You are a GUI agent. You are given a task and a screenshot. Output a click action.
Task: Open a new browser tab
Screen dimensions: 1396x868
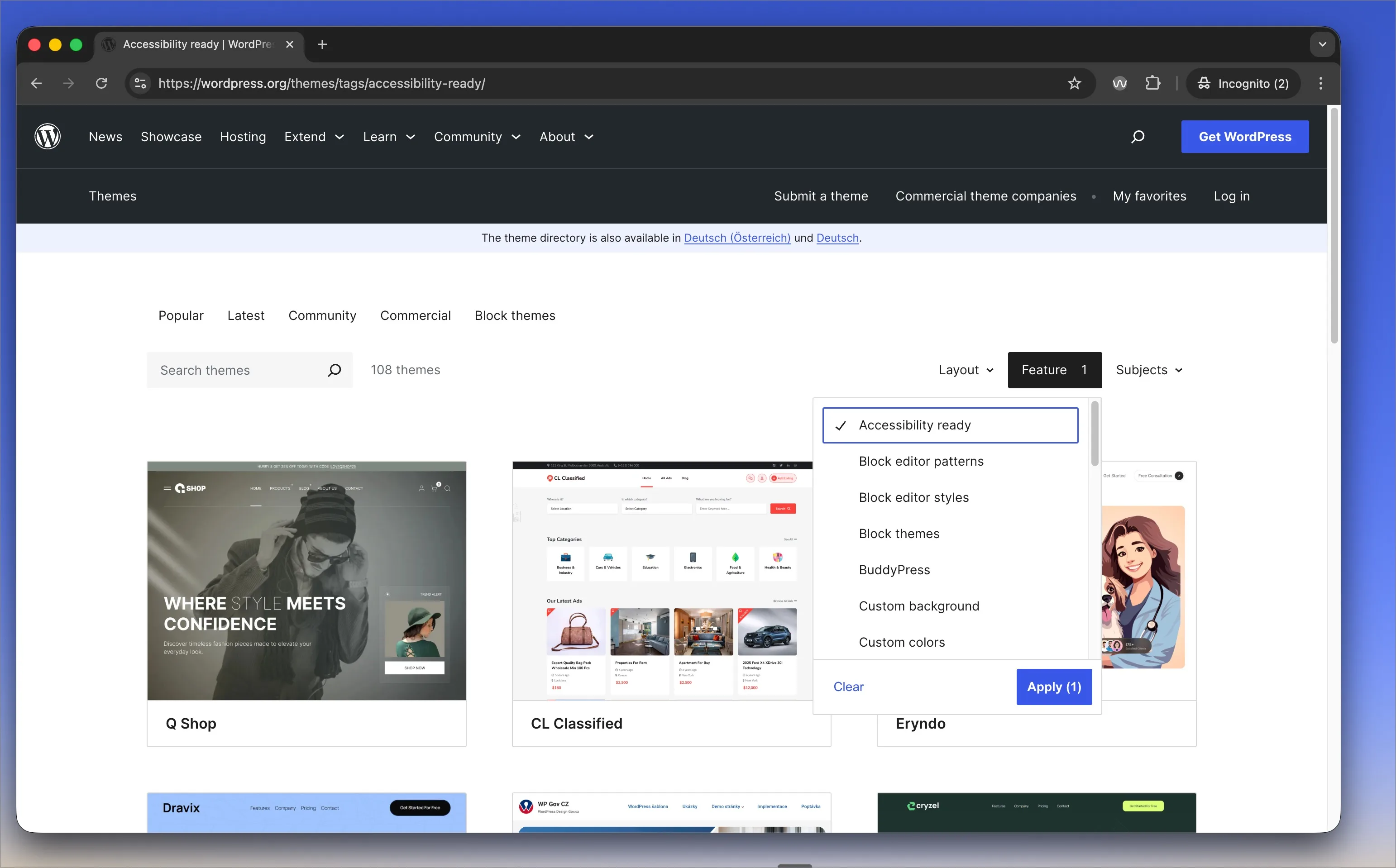click(321, 44)
